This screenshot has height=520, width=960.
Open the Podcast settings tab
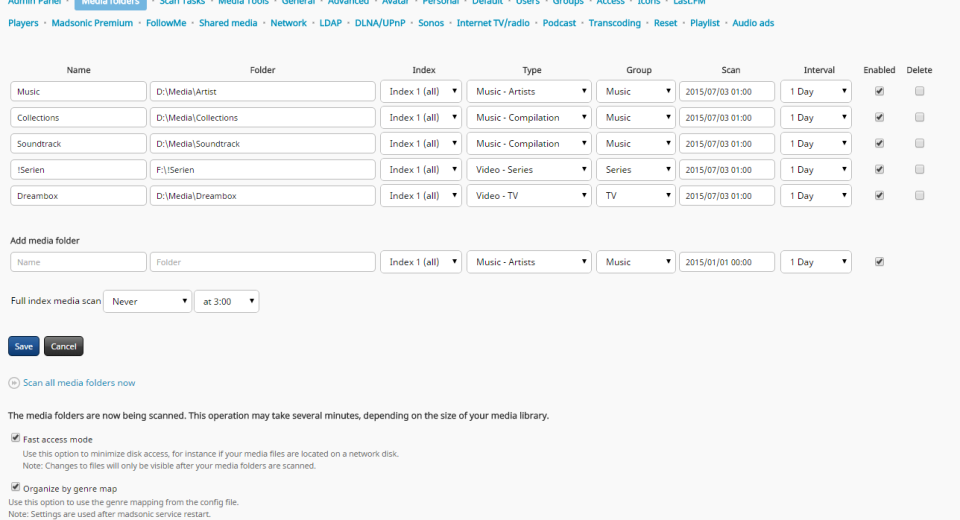(559, 23)
